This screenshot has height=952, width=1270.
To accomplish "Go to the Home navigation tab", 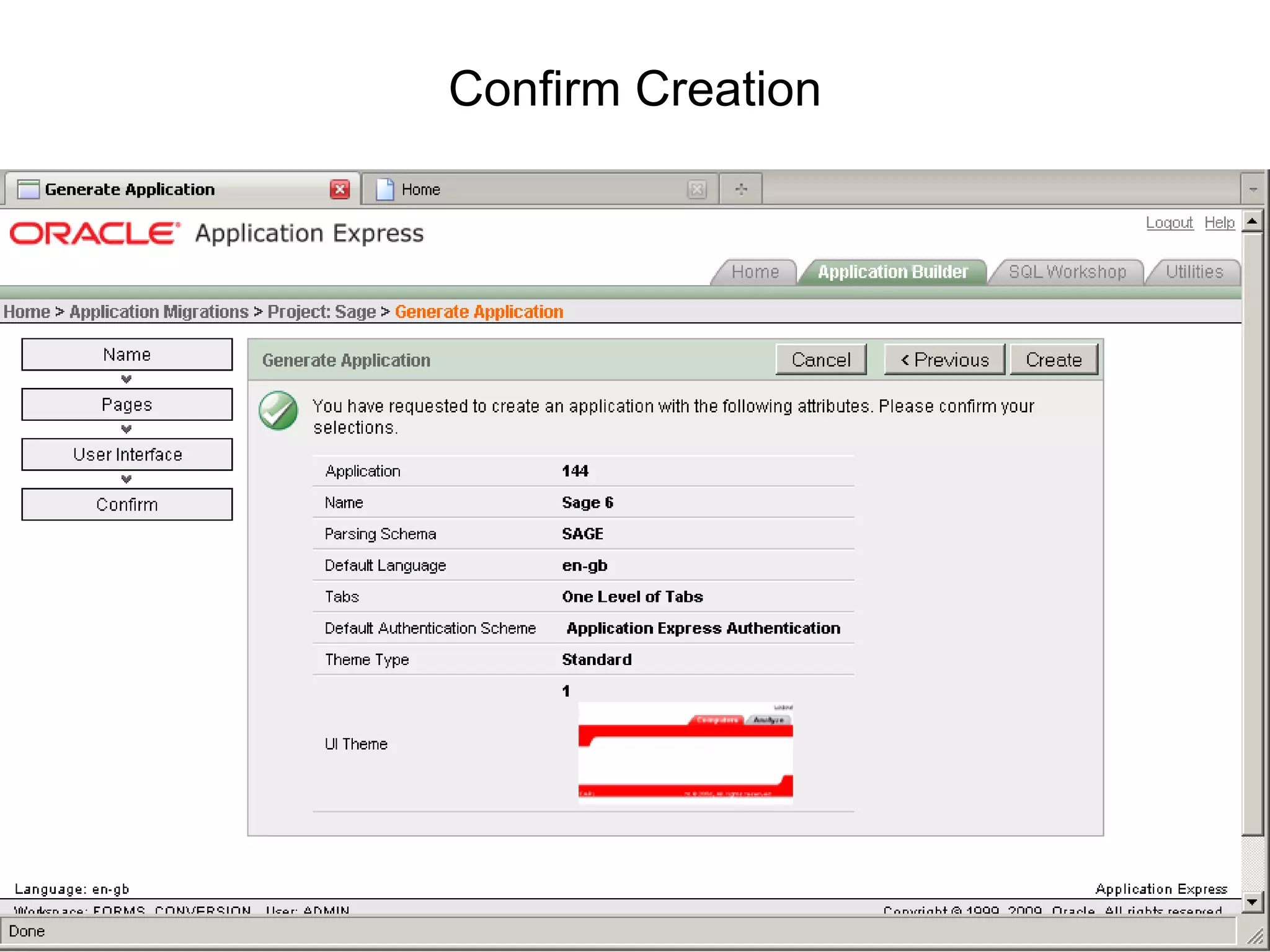I will [755, 272].
